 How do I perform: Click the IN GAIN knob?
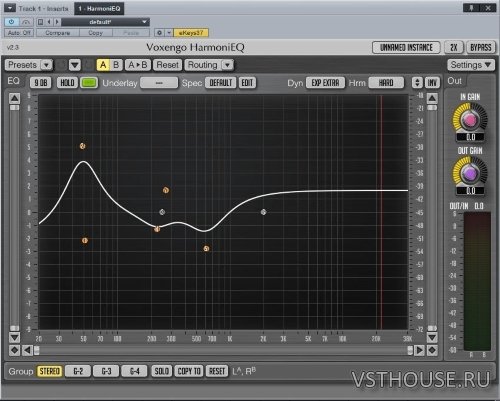470,120
